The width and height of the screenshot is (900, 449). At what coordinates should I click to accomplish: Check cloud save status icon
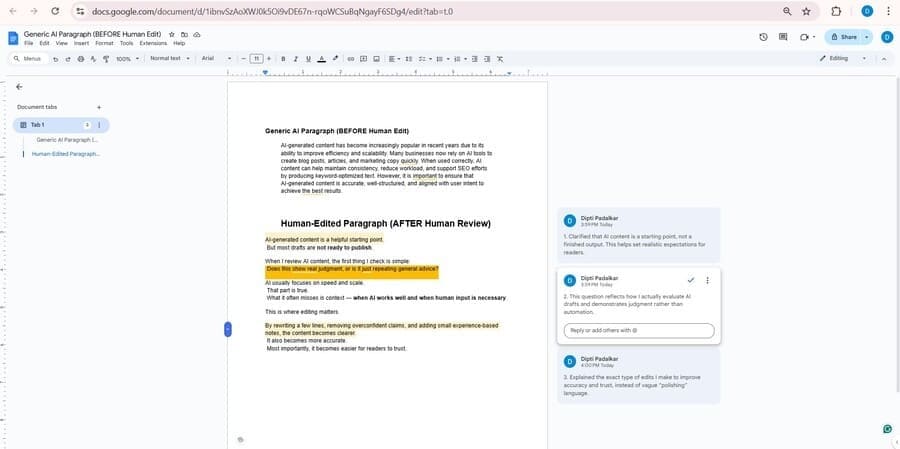click(x=197, y=34)
